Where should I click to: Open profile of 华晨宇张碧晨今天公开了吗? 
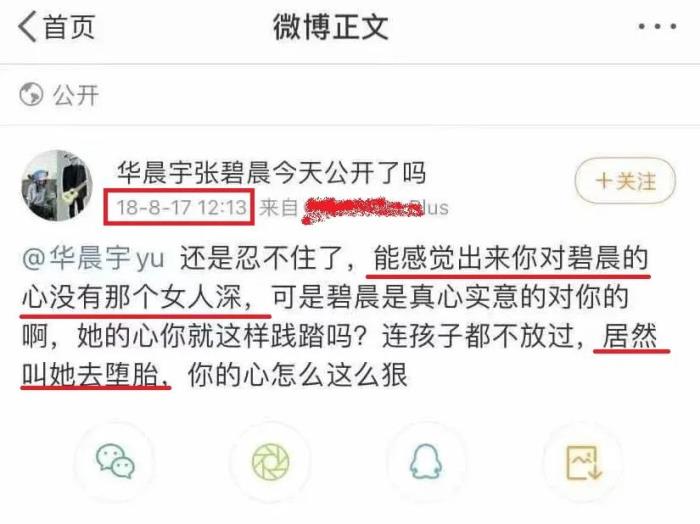click(x=271, y=173)
